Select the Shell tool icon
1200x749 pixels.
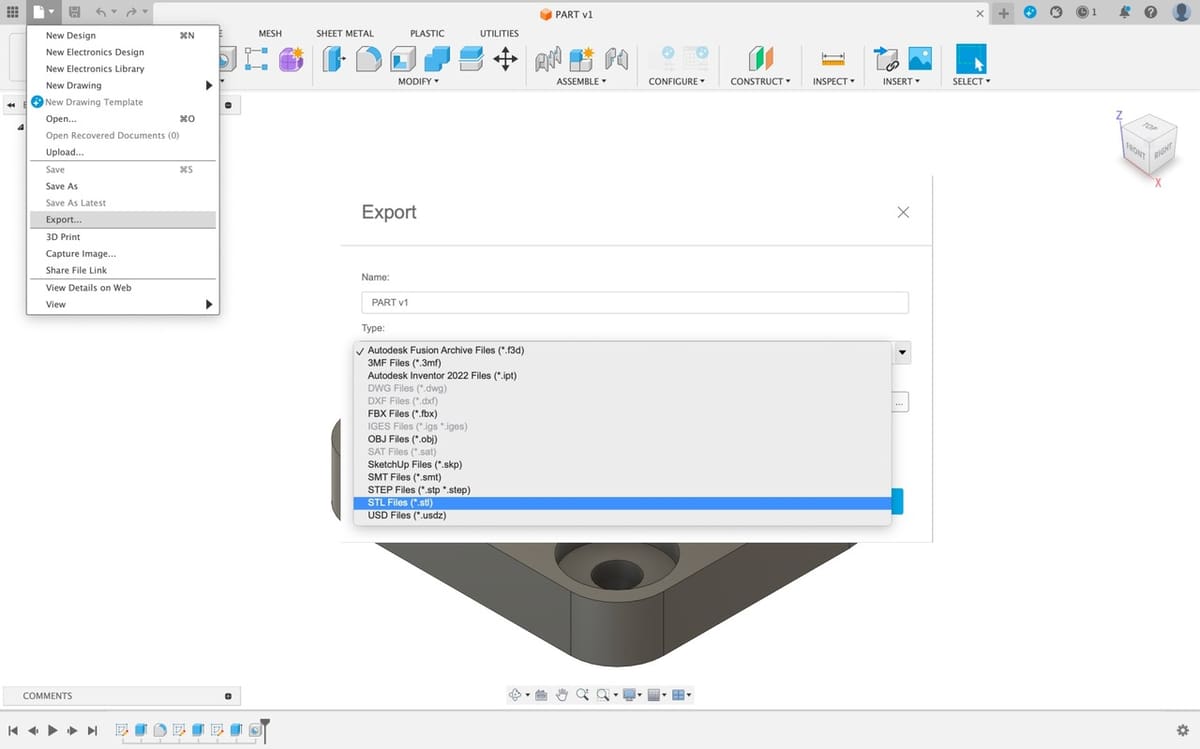pos(403,59)
